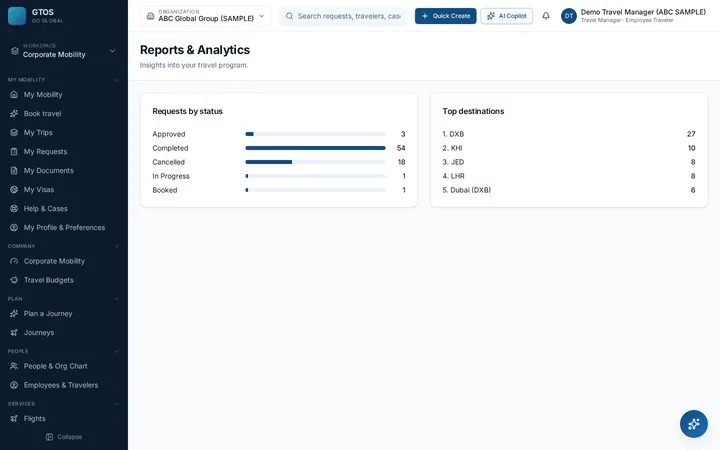
Task: Click the Plan a Journey sparkle icon
Action: 14,314
